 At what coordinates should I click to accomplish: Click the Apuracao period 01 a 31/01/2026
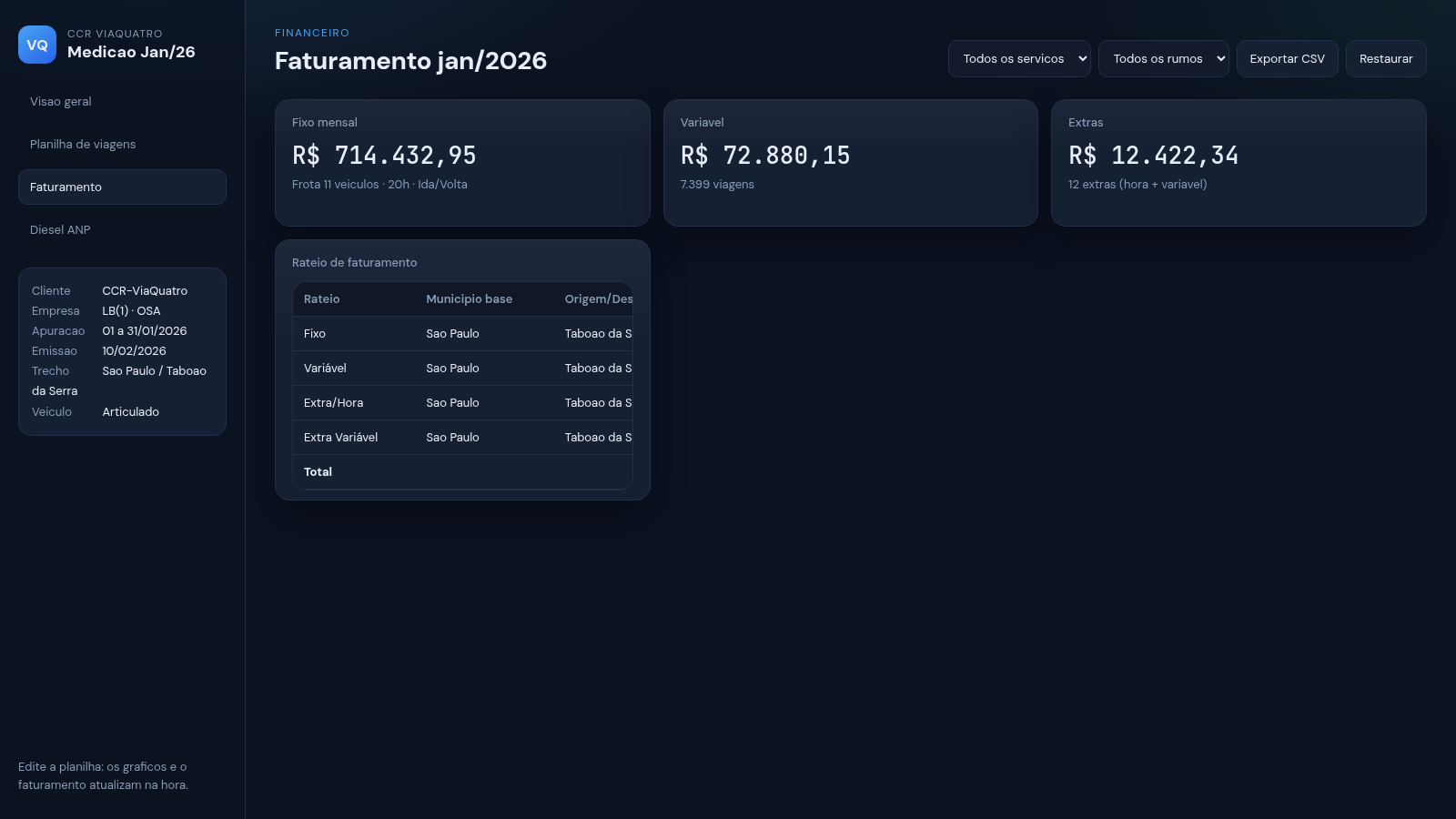point(144,331)
